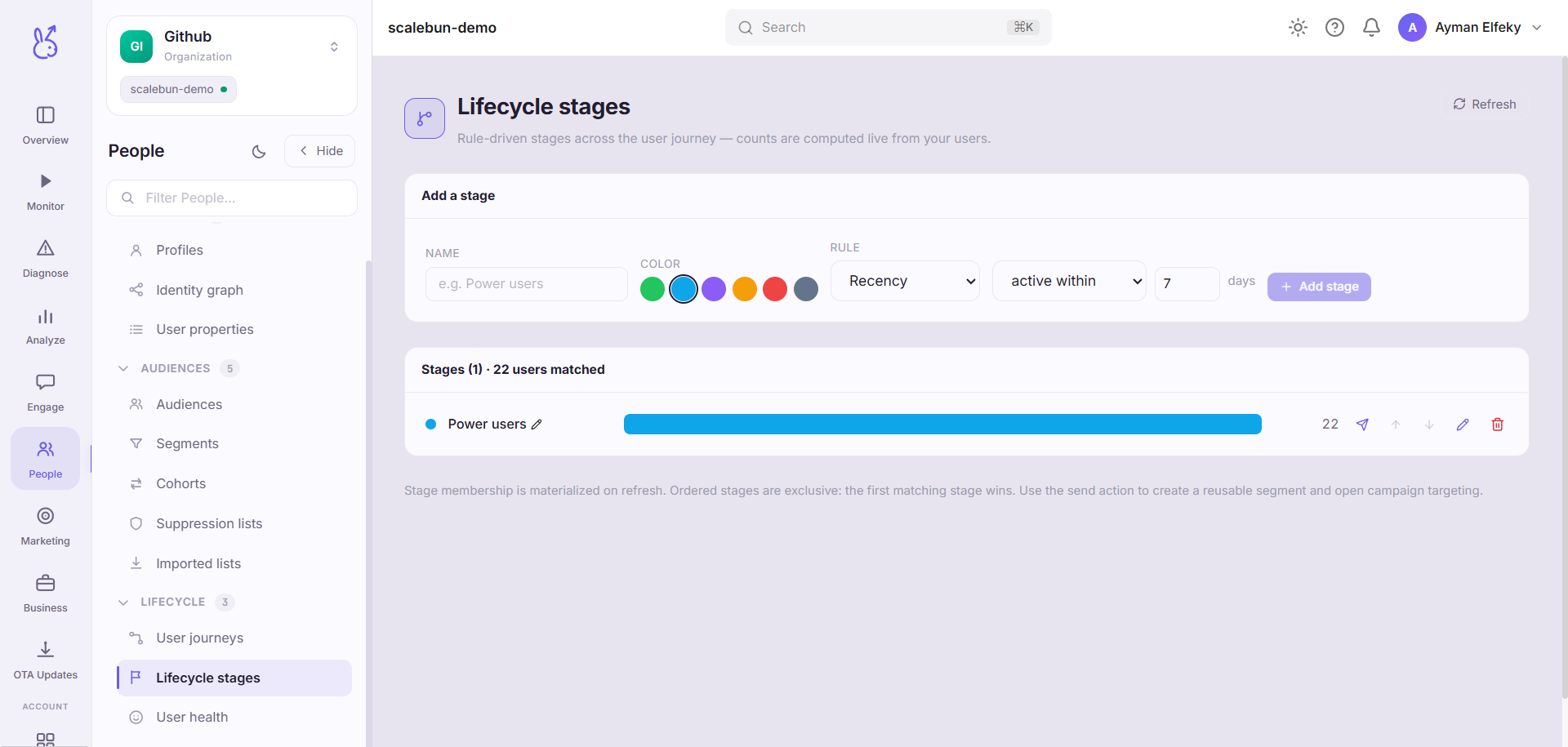The width and height of the screenshot is (1568, 747).
Task: Open Monitor in left rail
Action: click(46, 192)
